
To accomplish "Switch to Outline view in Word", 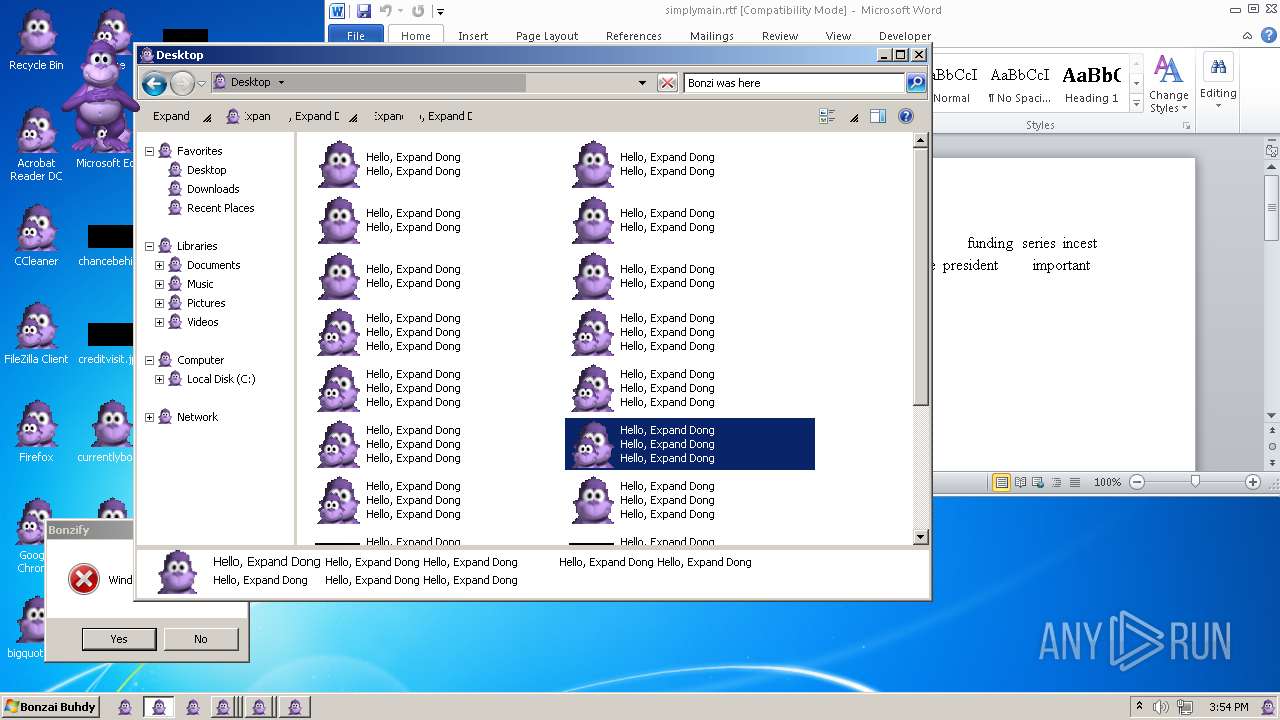I will click(1057, 482).
